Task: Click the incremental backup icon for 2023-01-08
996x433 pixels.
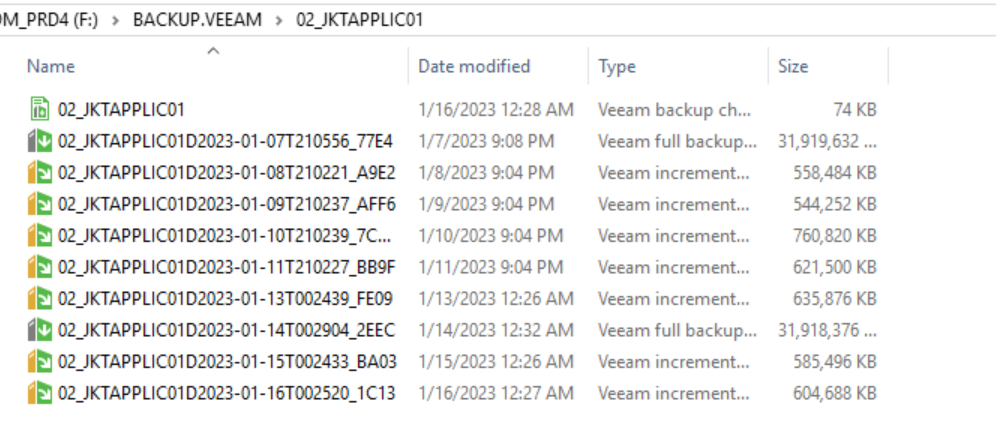Action: click(x=39, y=173)
